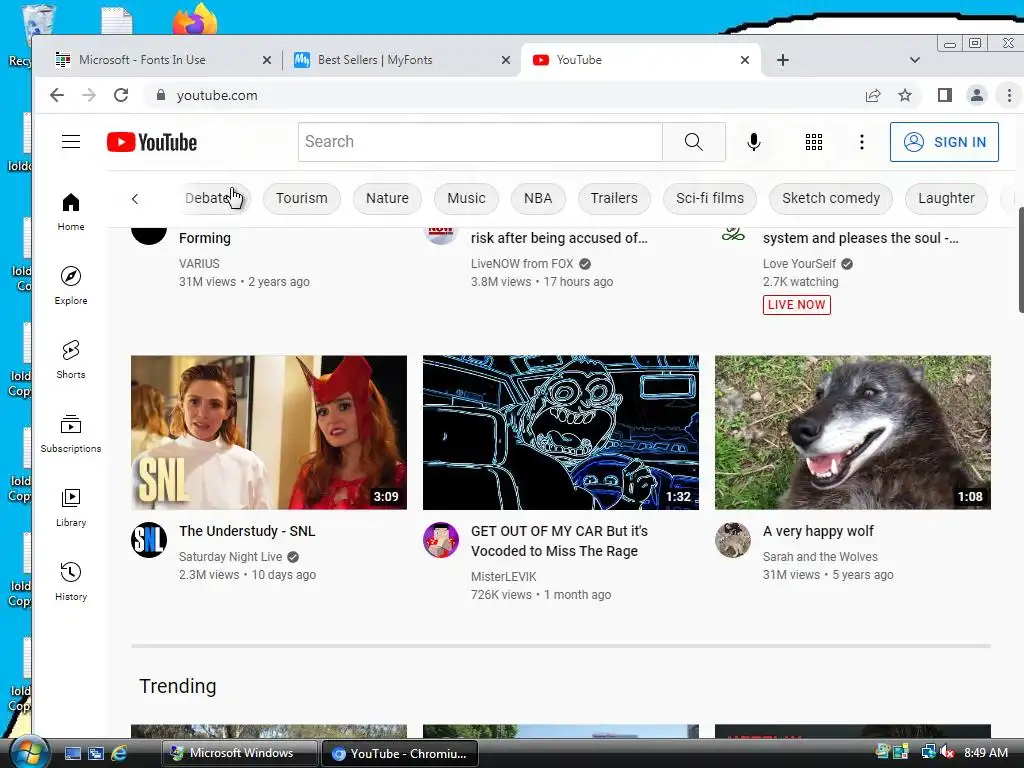Open a new browser tab
This screenshot has width=1024, height=768.
[x=782, y=60]
